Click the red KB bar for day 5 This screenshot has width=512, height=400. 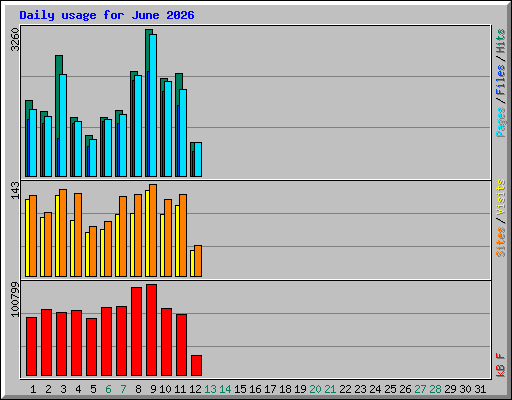(91, 347)
